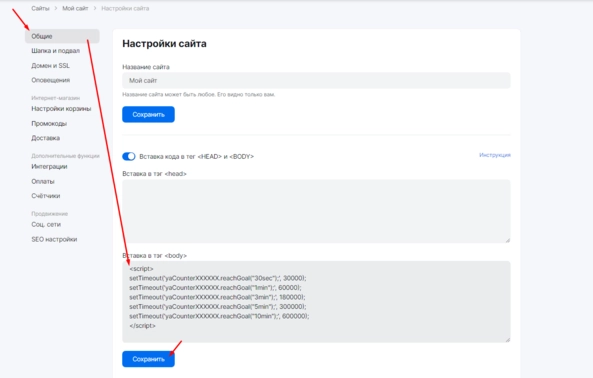Open Интеграции section
This screenshot has height=378, width=593.
tap(49, 167)
